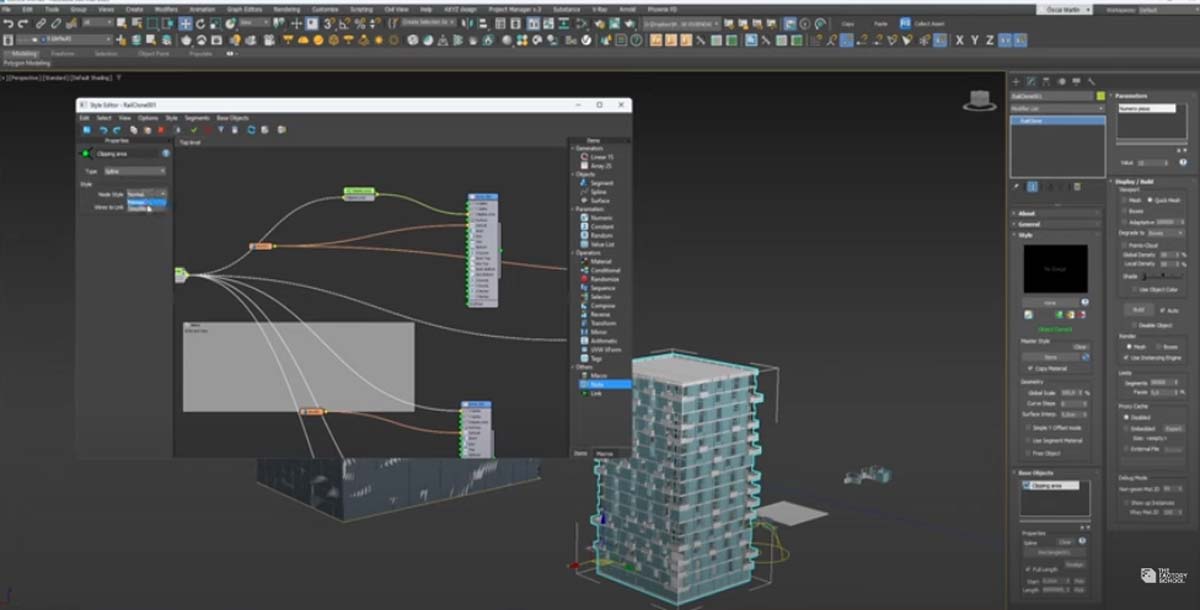
Task: Click the Clear button under Master Style
Action: point(1080,346)
